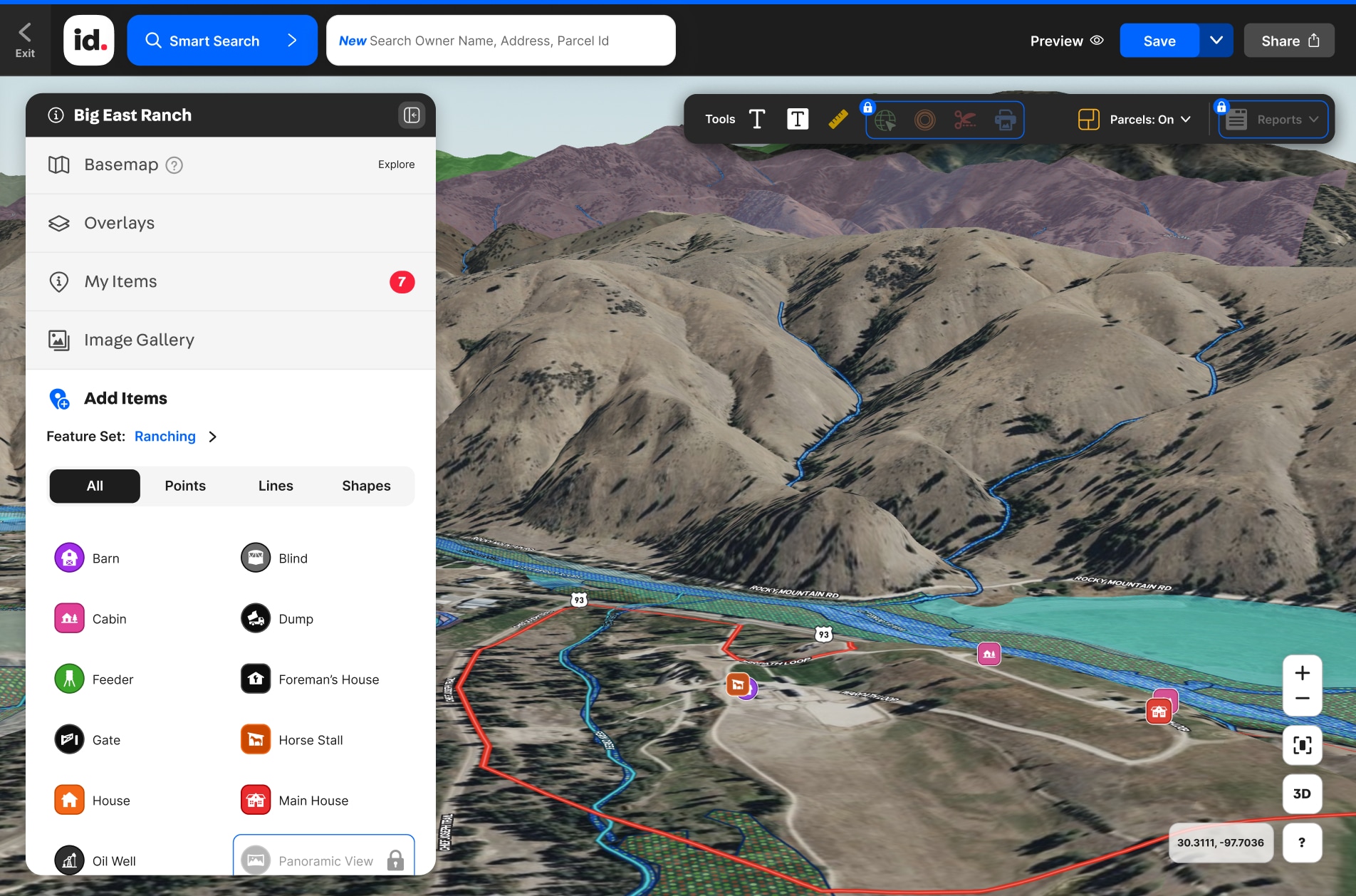Expand the Save options arrow
This screenshot has width=1356, height=896.
1216,41
